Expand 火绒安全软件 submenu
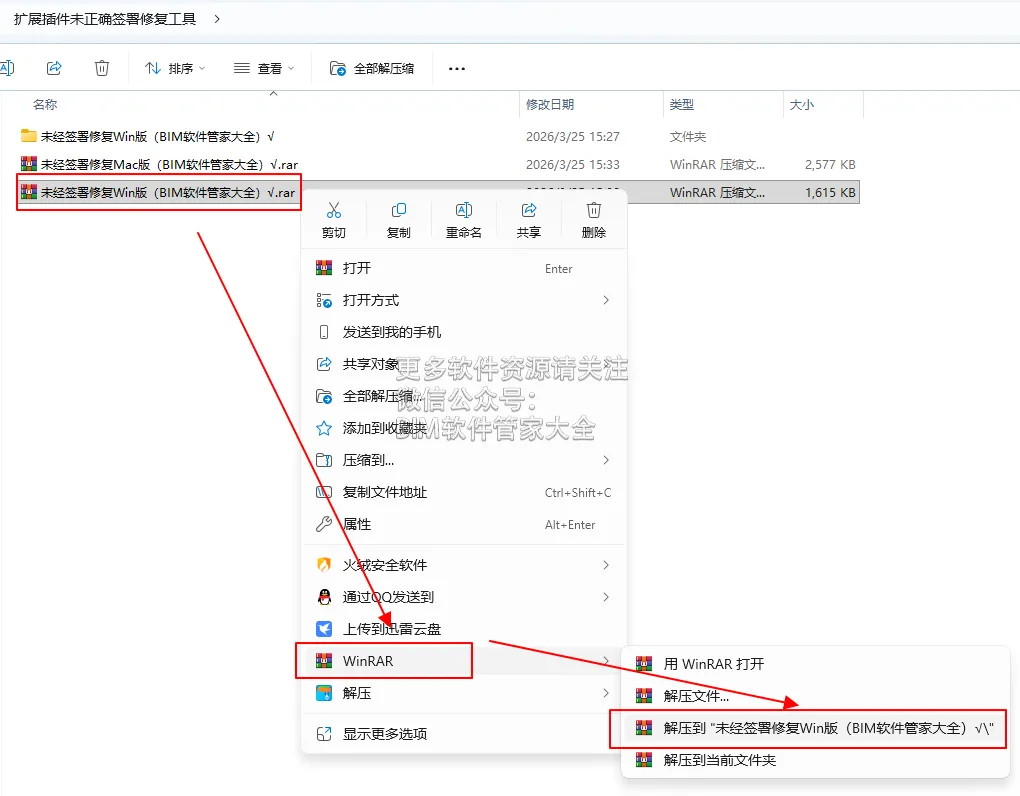The width and height of the screenshot is (1020, 796). coord(464,565)
